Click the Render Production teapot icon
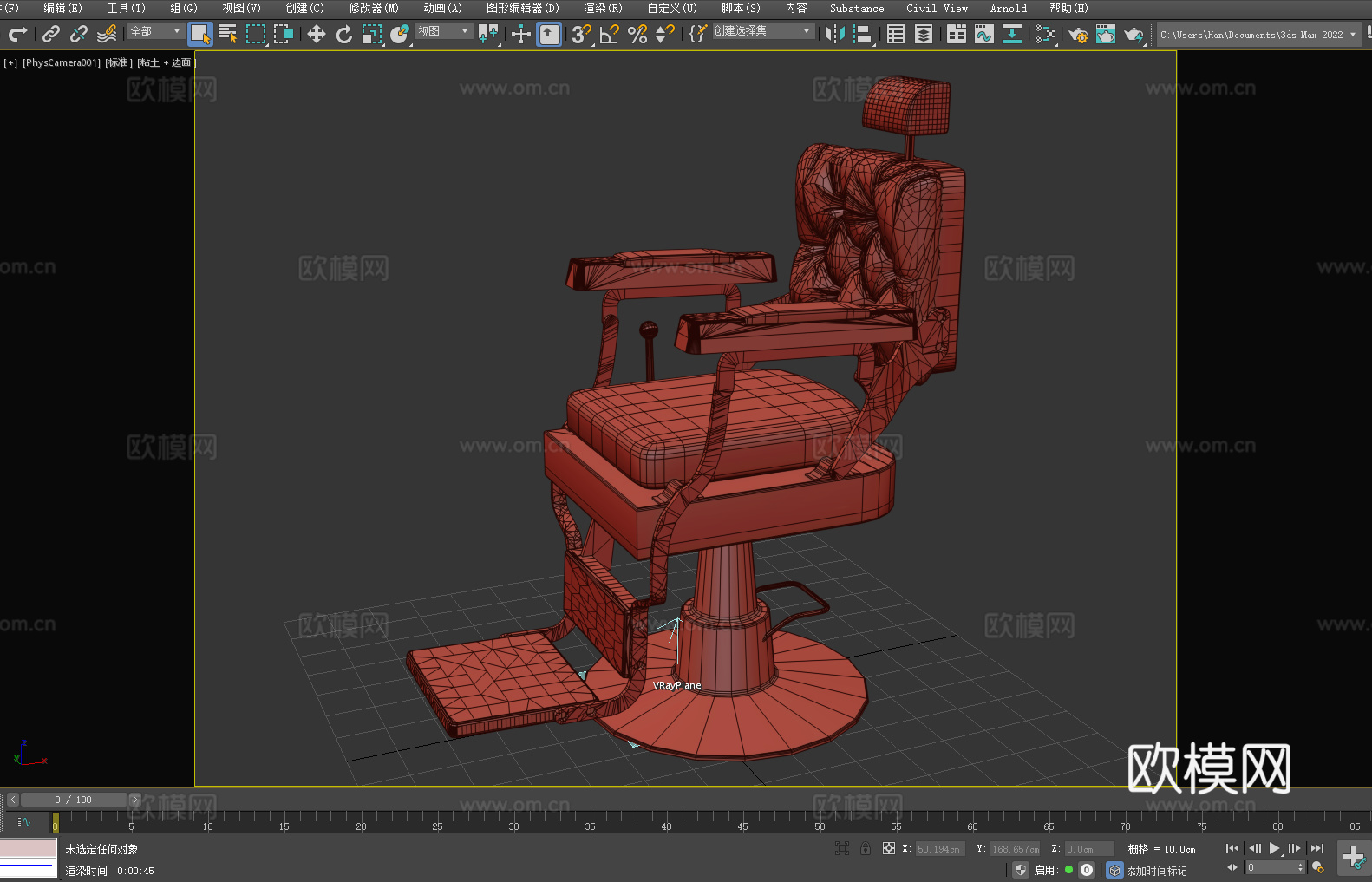Screen dimensions: 1372x882 pos(1134,34)
